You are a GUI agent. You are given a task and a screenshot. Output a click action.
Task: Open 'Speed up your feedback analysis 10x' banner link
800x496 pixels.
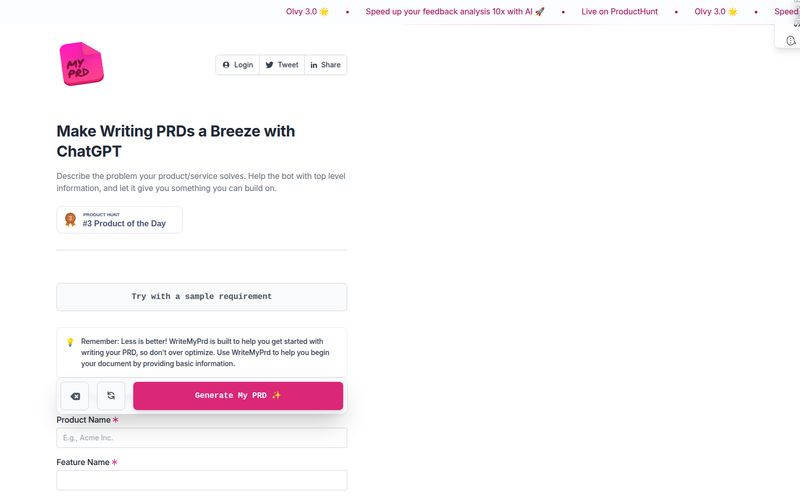coord(455,11)
